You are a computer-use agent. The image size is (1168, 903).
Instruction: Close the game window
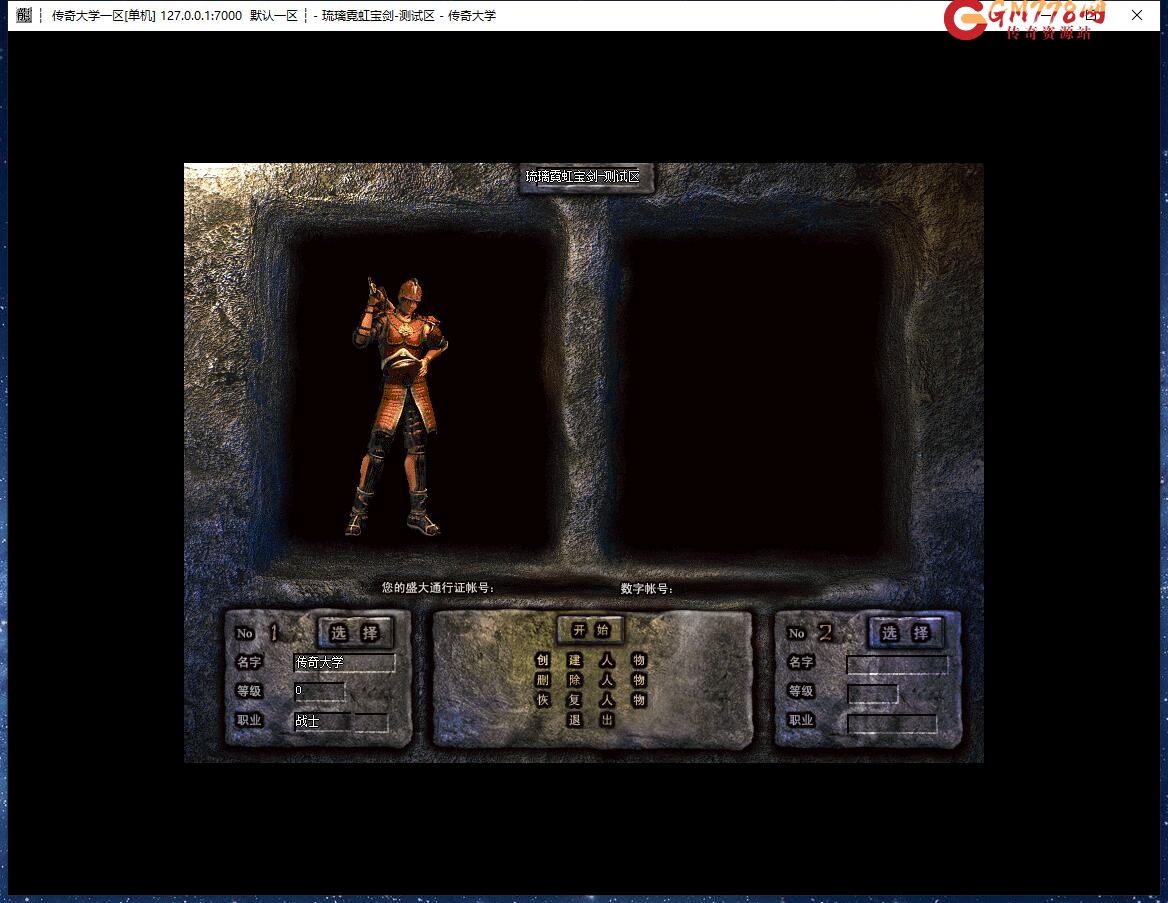pyautogui.click(x=1137, y=15)
